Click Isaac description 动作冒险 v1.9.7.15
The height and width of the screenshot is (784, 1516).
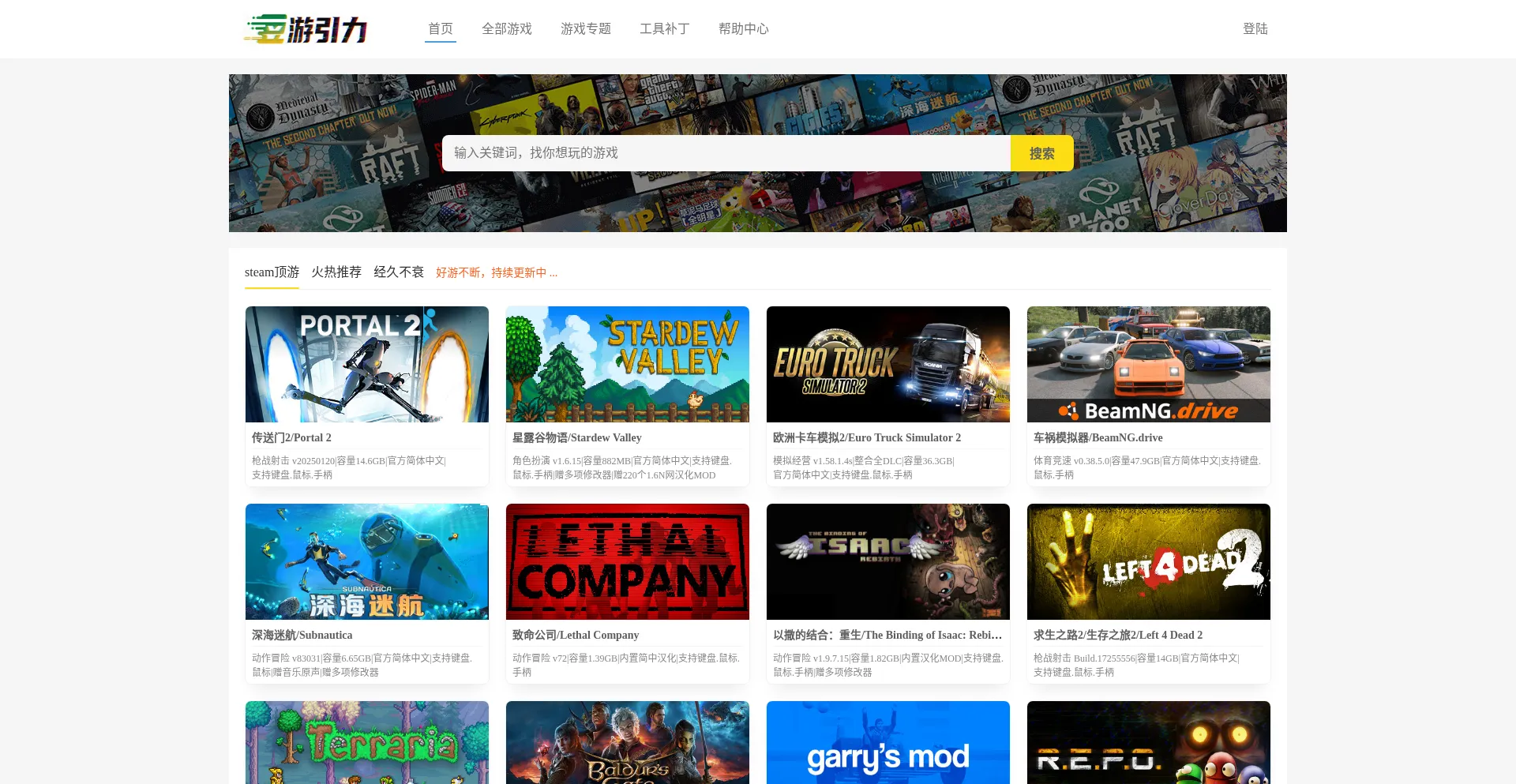[x=888, y=665]
